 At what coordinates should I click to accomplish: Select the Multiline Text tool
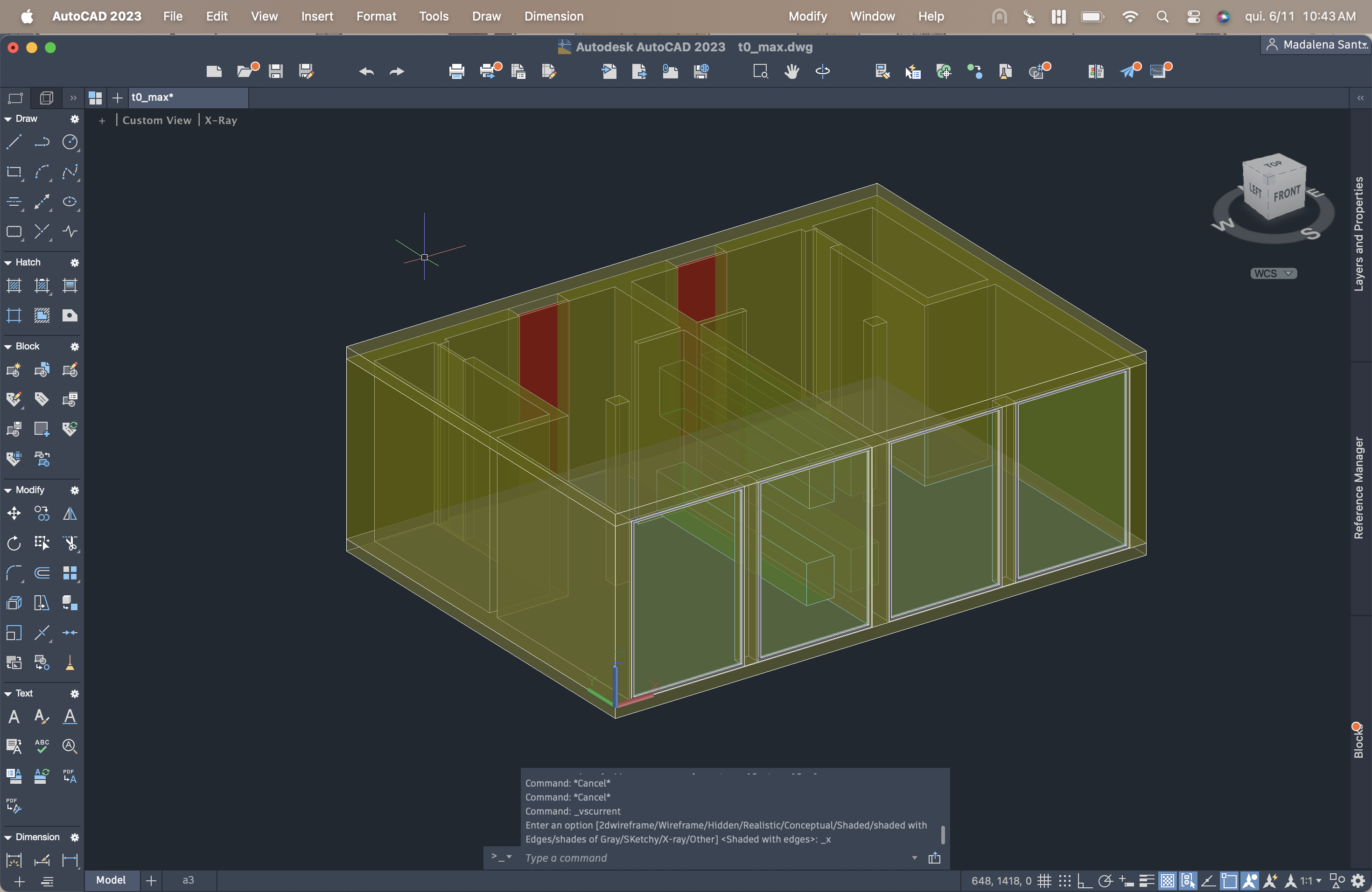click(14, 716)
